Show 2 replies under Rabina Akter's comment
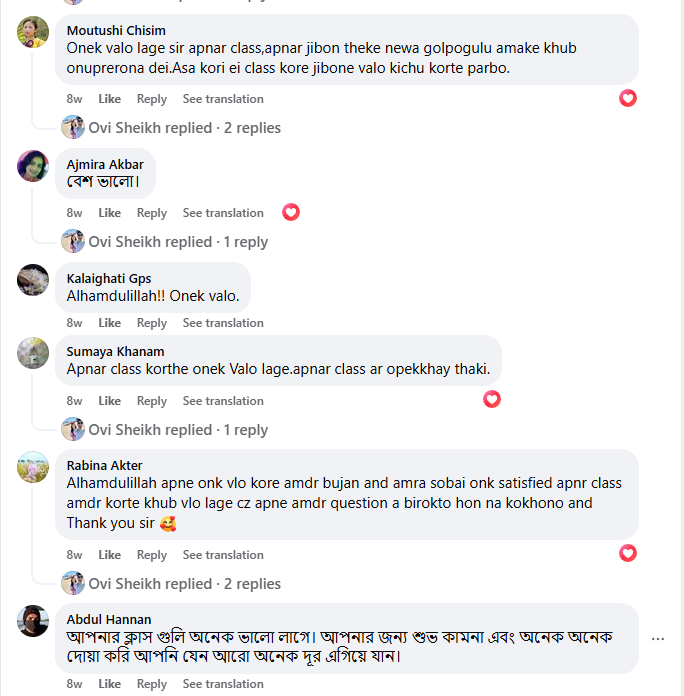The height and width of the screenshot is (696, 684). [185, 584]
